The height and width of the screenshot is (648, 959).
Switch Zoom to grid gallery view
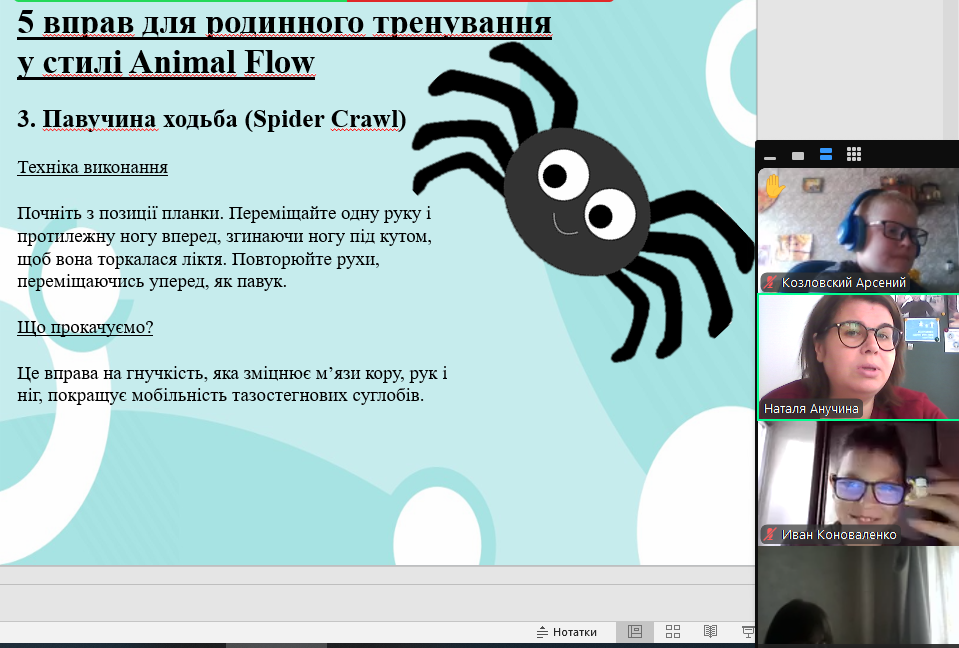coord(854,154)
